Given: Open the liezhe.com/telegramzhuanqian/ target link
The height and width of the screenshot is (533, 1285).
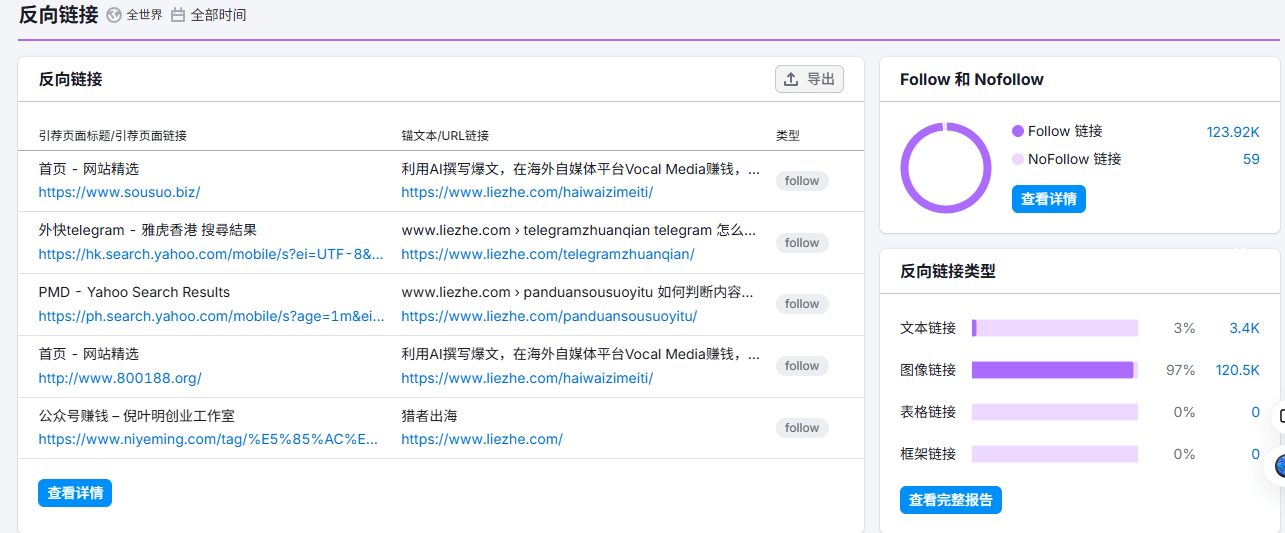Looking at the screenshot, I should coord(548,254).
